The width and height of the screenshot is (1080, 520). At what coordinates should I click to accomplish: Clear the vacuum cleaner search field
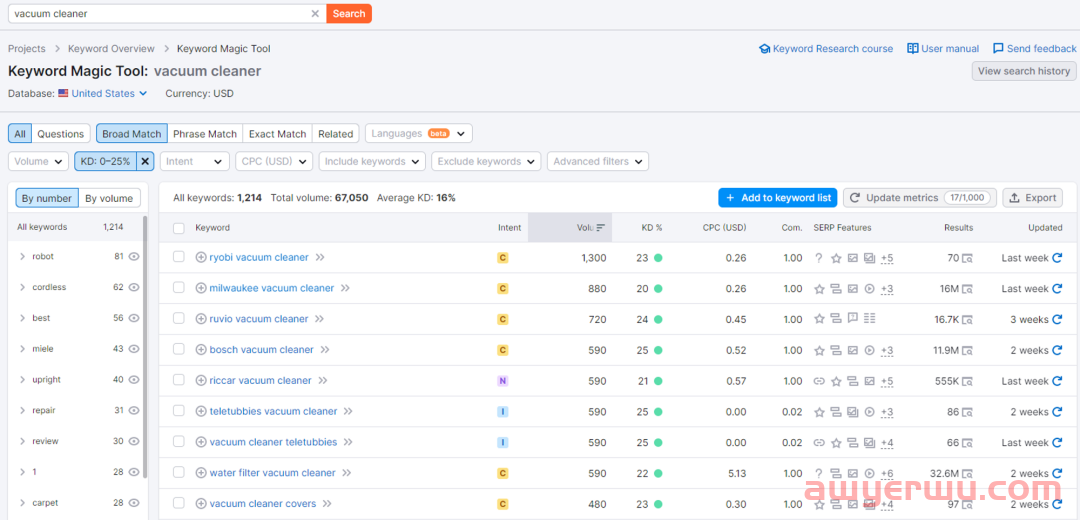(x=315, y=14)
